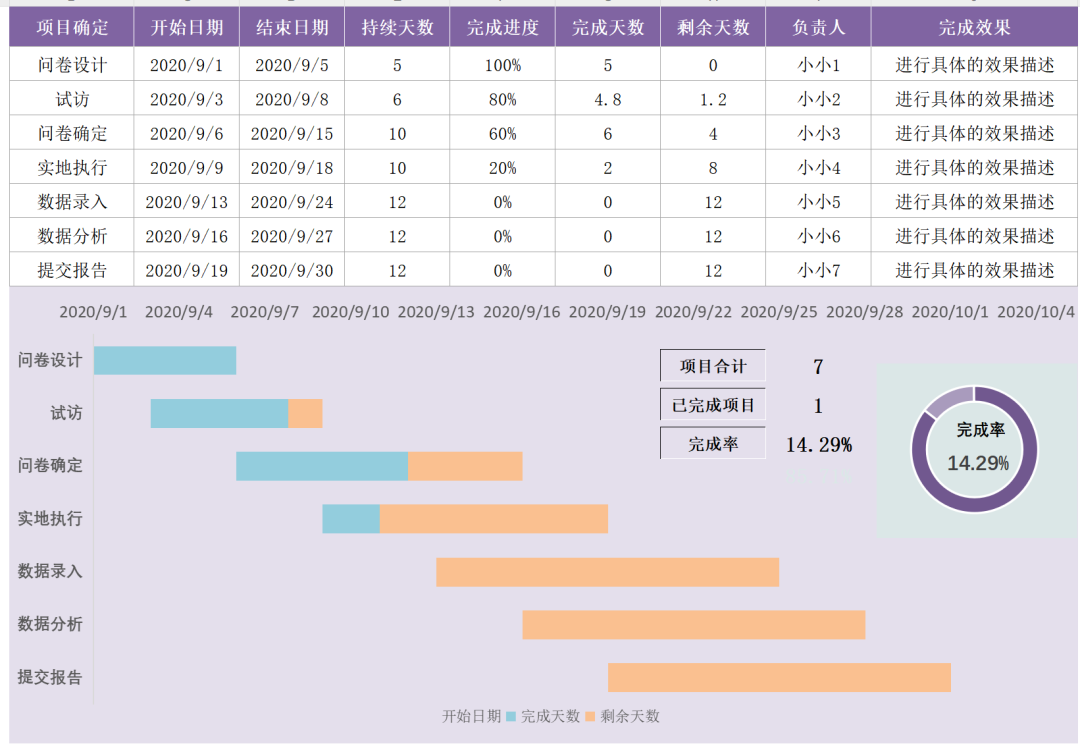Click the orange remaining bar for 试访
This screenshot has width=1080, height=750.
[x=305, y=413]
